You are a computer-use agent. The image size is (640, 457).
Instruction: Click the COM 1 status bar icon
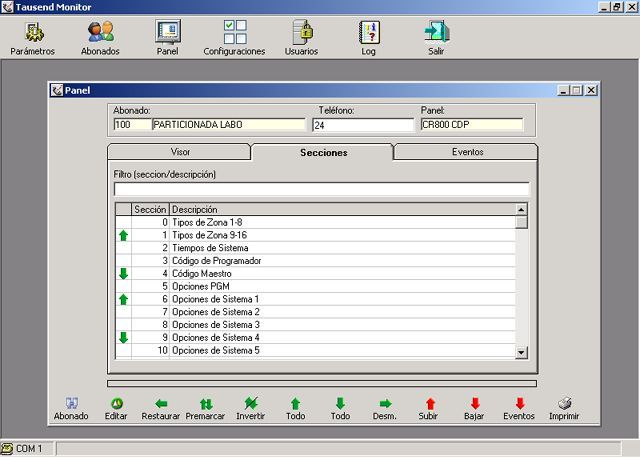click(7, 448)
